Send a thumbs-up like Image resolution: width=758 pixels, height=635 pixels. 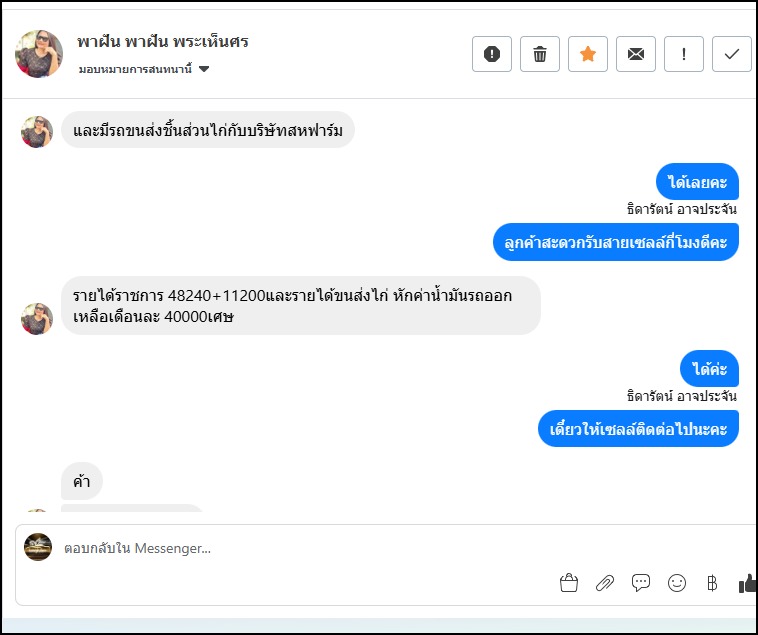point(747,583)
